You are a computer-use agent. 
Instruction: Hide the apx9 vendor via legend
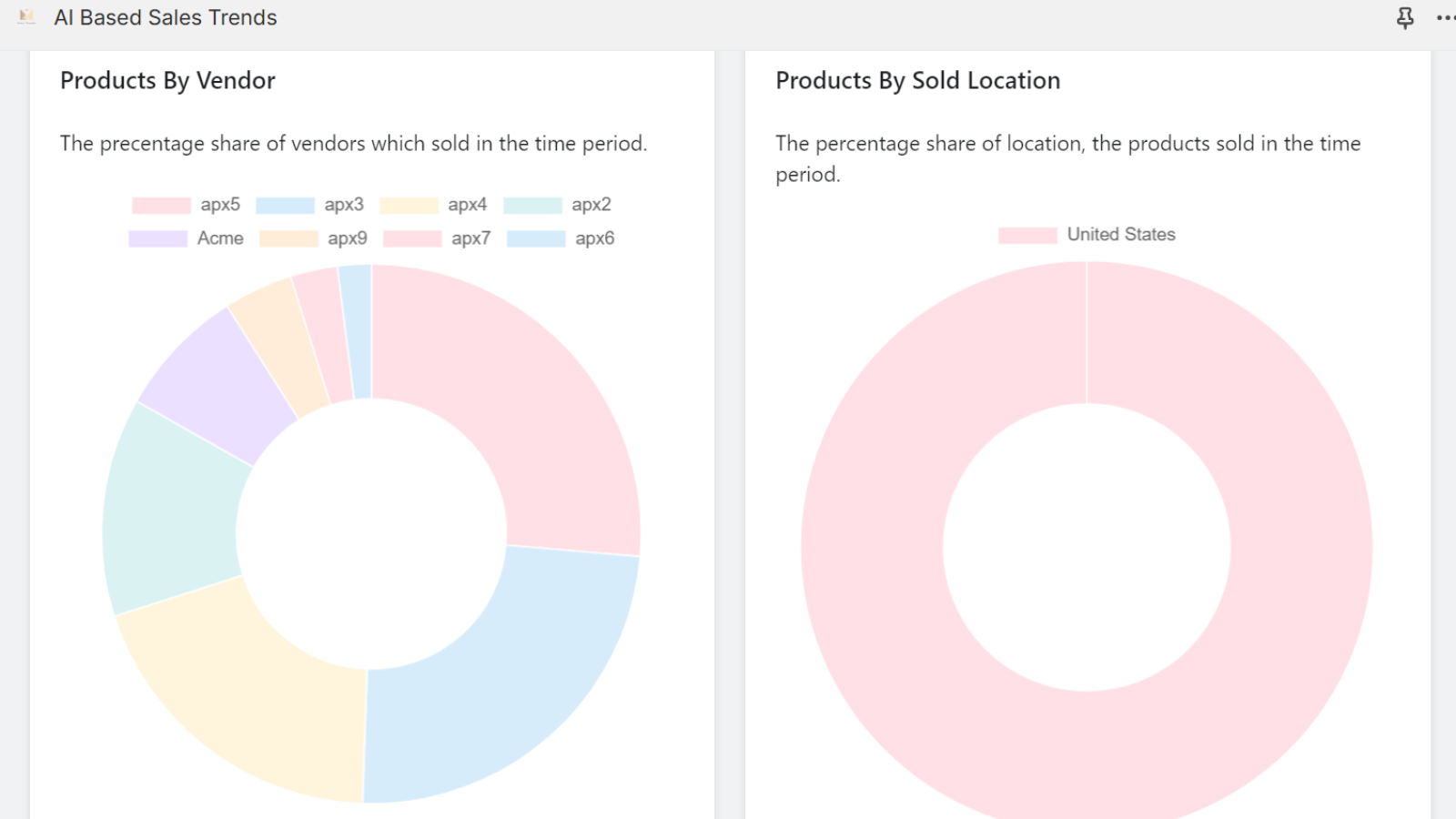pyautogui.click(x=347, y=238)
